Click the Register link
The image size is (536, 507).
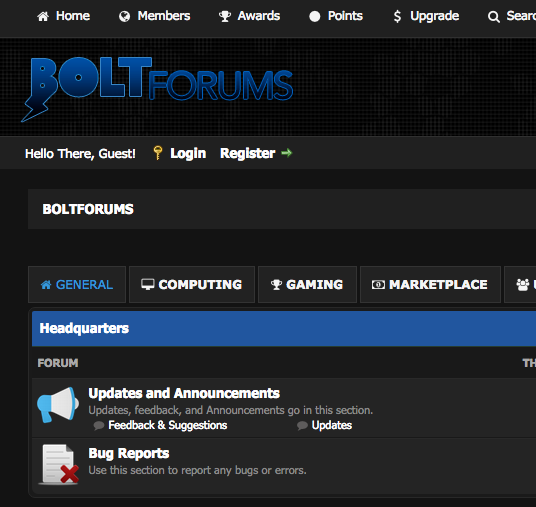click(x=247, y=154)
